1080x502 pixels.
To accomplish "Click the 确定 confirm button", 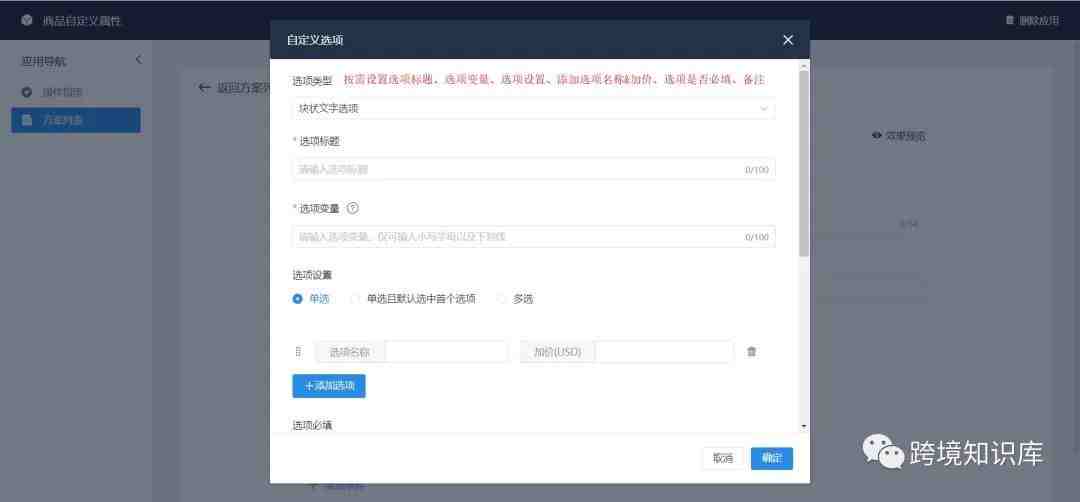I will (771, 459).
